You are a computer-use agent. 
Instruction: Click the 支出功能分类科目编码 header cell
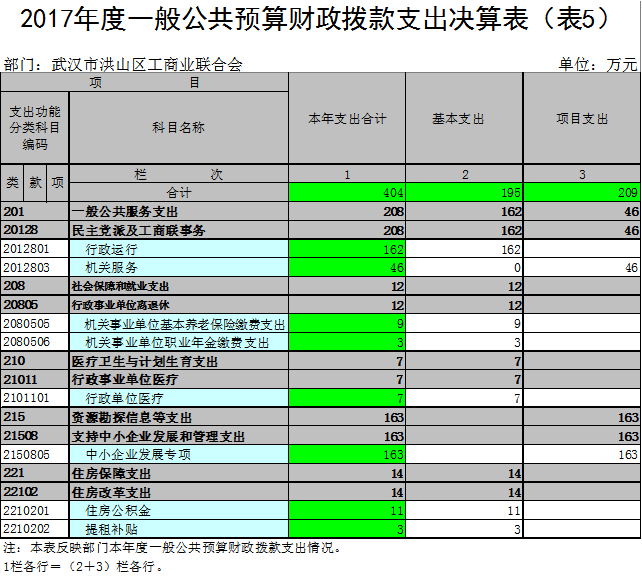click(x=35, y=127)
